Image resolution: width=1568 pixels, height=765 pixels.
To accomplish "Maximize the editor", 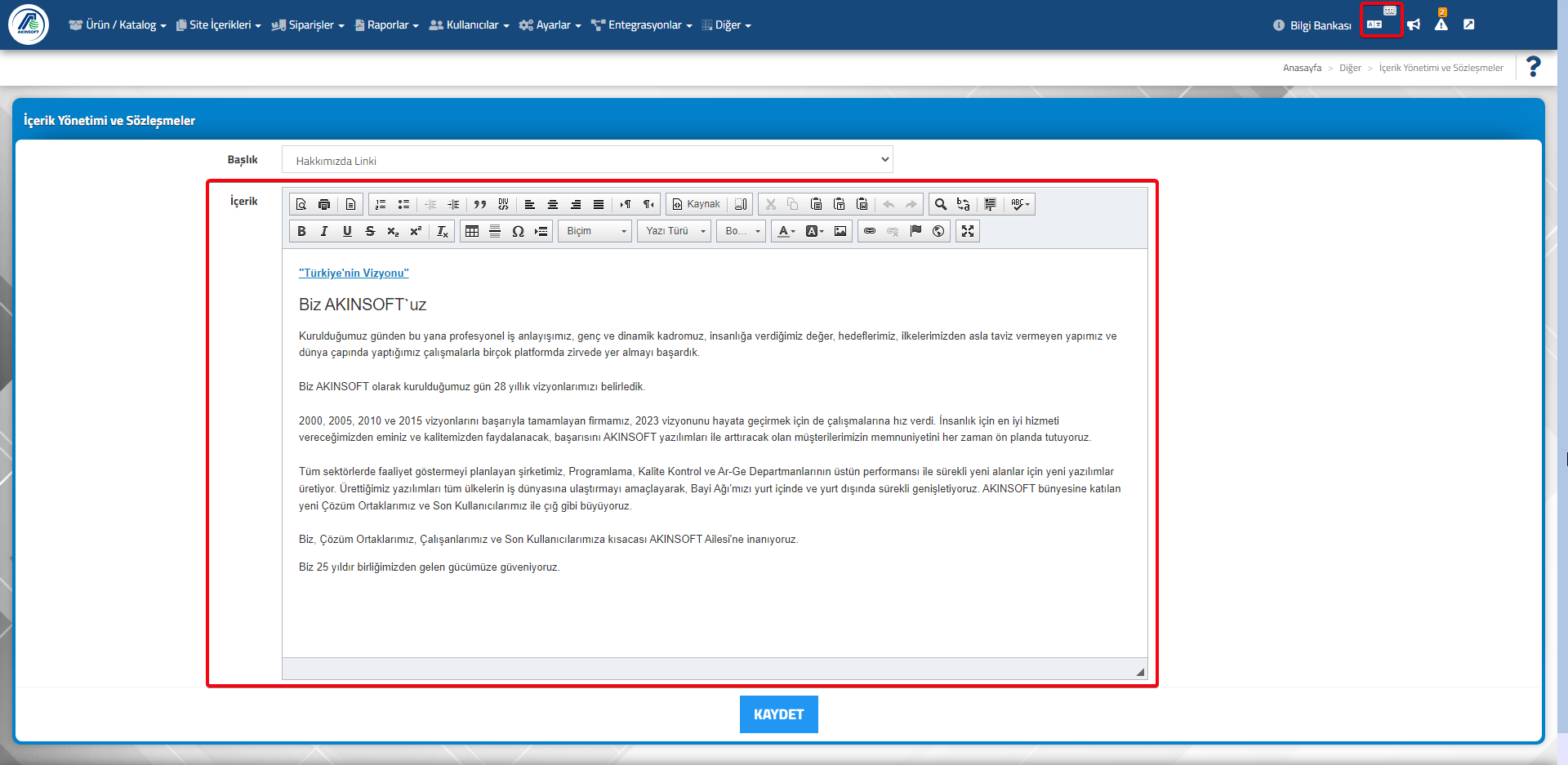I will coord(968,231).
